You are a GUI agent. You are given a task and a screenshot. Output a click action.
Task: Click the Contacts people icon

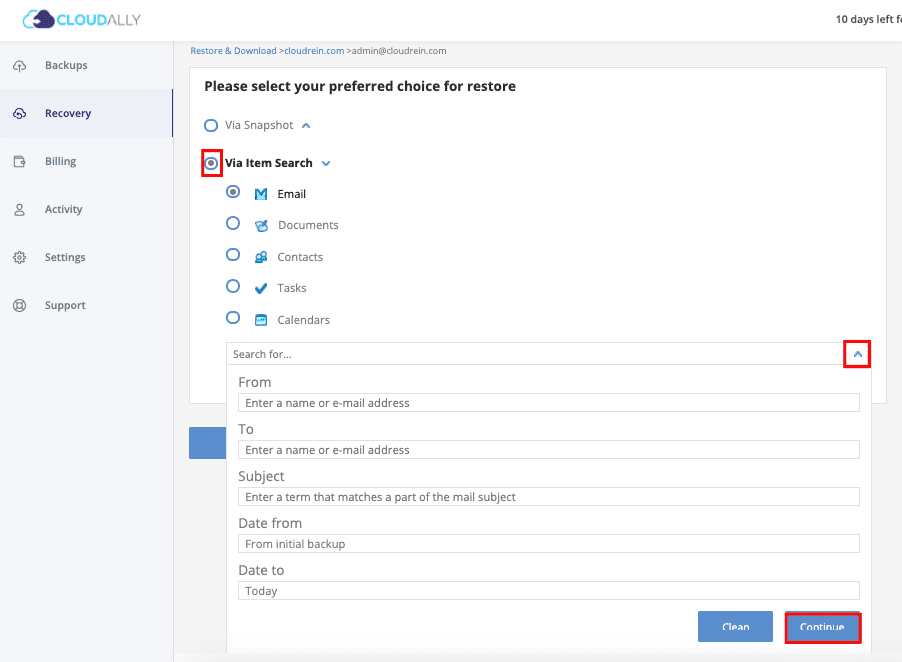pos(261,257)
